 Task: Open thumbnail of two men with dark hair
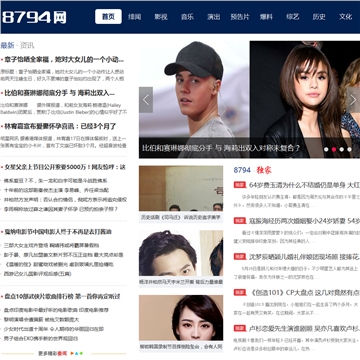click(x=181, y=253)
